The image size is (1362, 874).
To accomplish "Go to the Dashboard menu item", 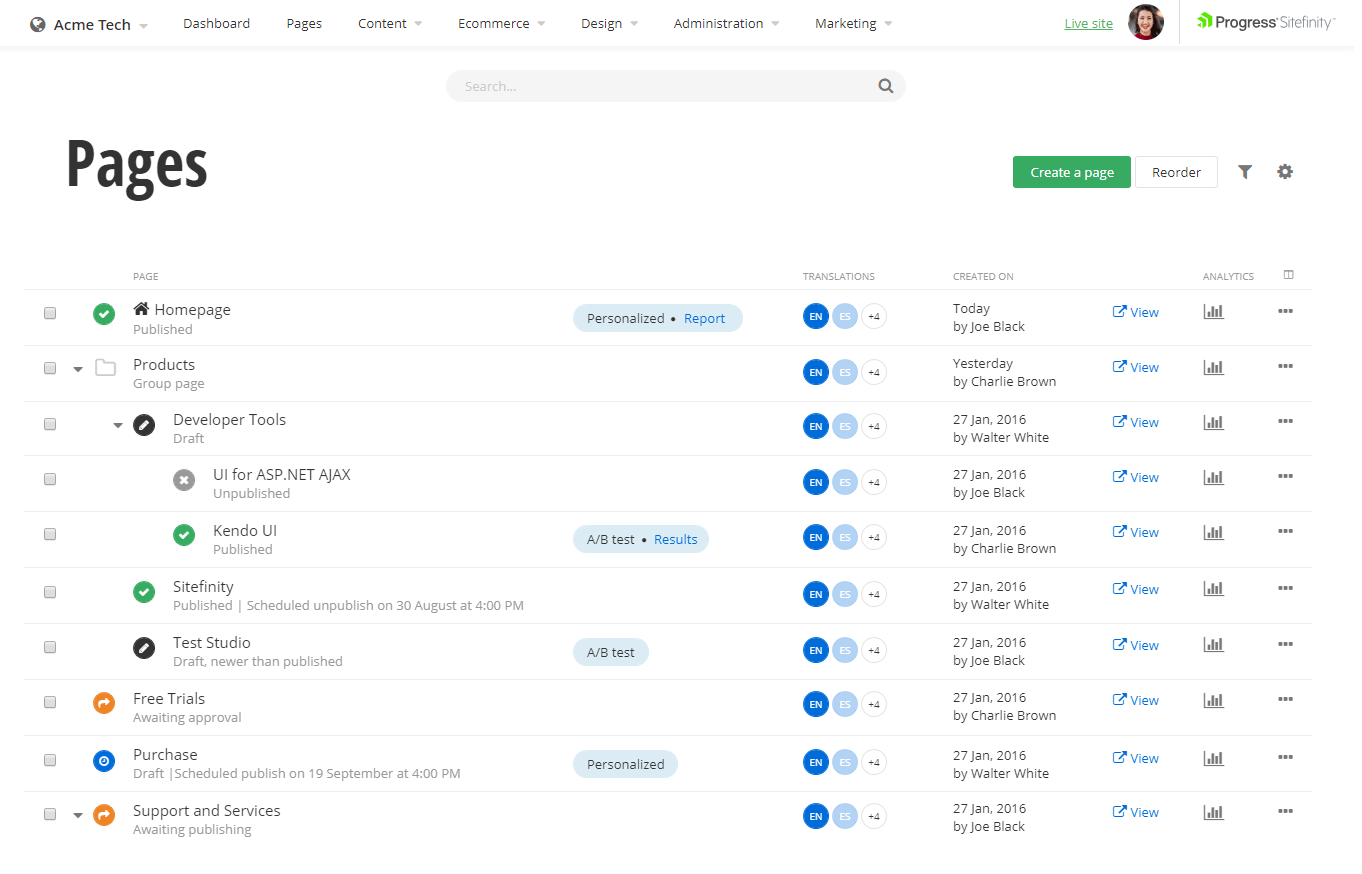I will tap(217, 23).
